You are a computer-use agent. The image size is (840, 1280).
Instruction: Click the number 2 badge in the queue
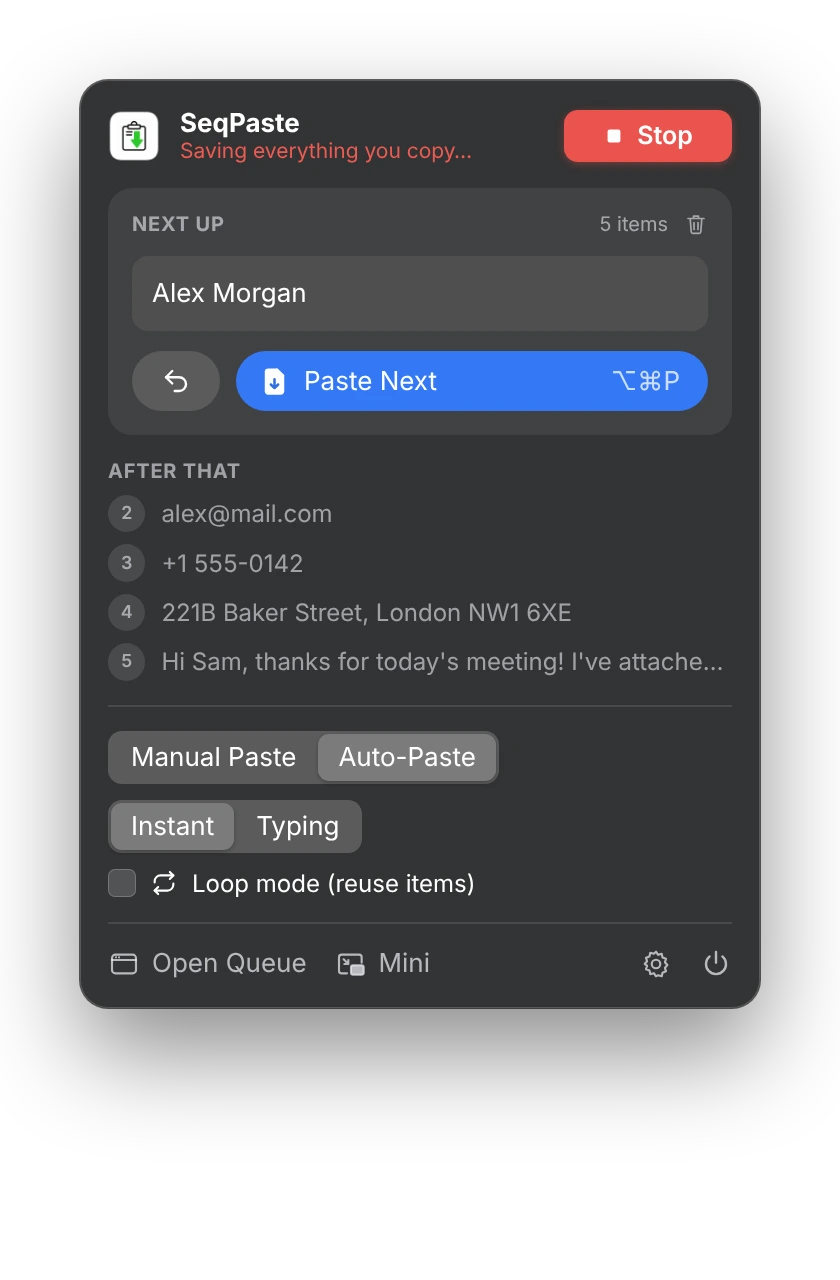126,514
